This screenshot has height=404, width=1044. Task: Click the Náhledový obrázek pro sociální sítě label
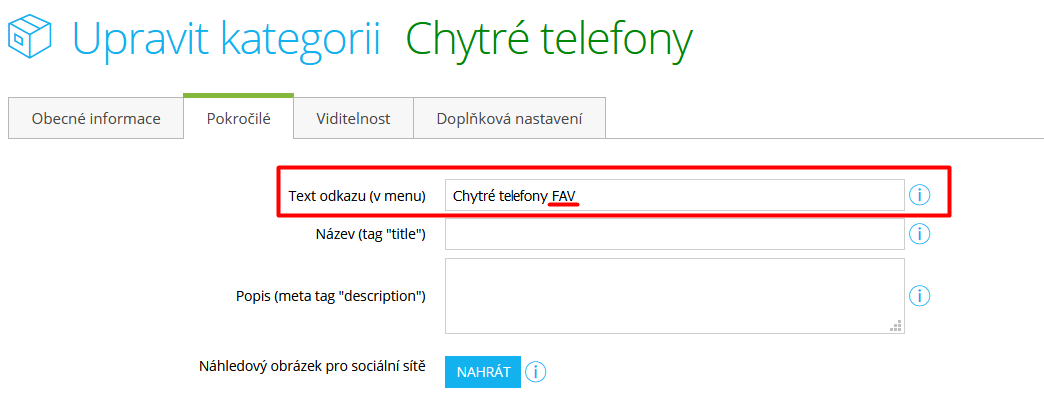(x=312, y=366)
